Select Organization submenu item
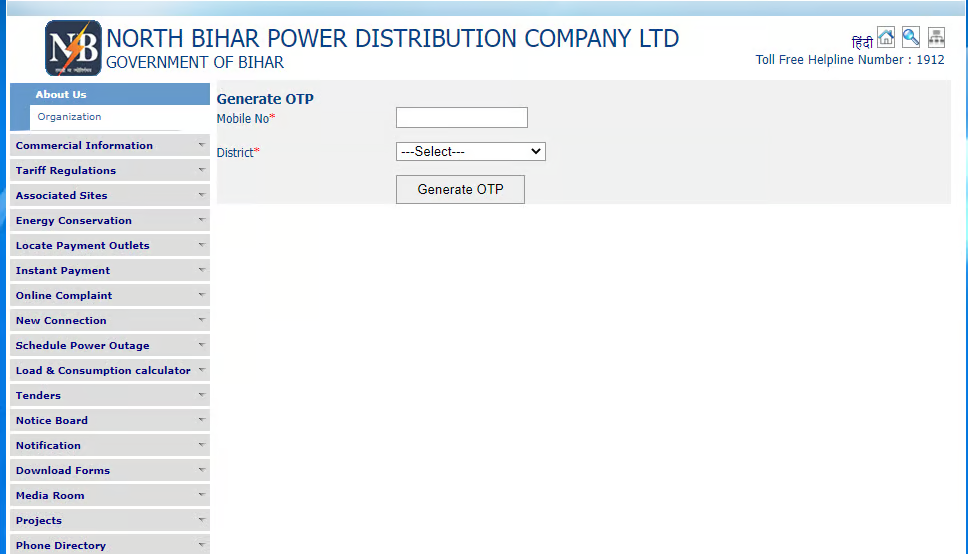This screenshot has height=554, width=968. click(69, 117)
